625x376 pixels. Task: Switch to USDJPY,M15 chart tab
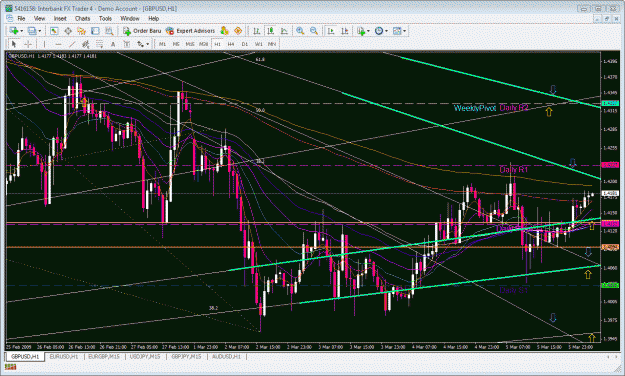145,356
